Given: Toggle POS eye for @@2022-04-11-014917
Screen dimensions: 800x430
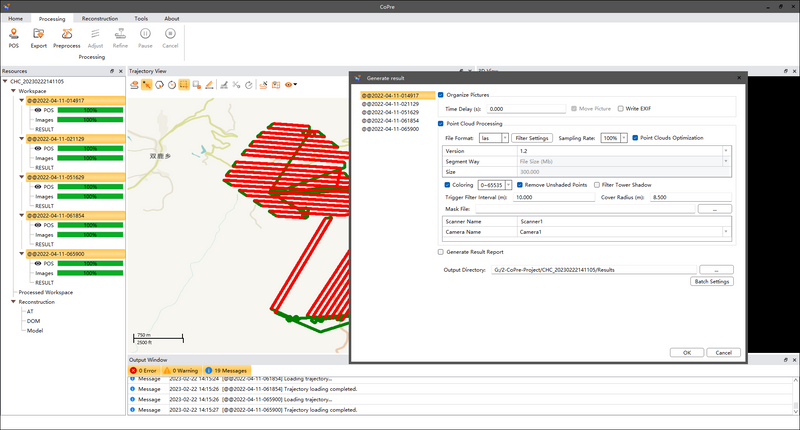Looking at the screenshot, I should 38,111.
